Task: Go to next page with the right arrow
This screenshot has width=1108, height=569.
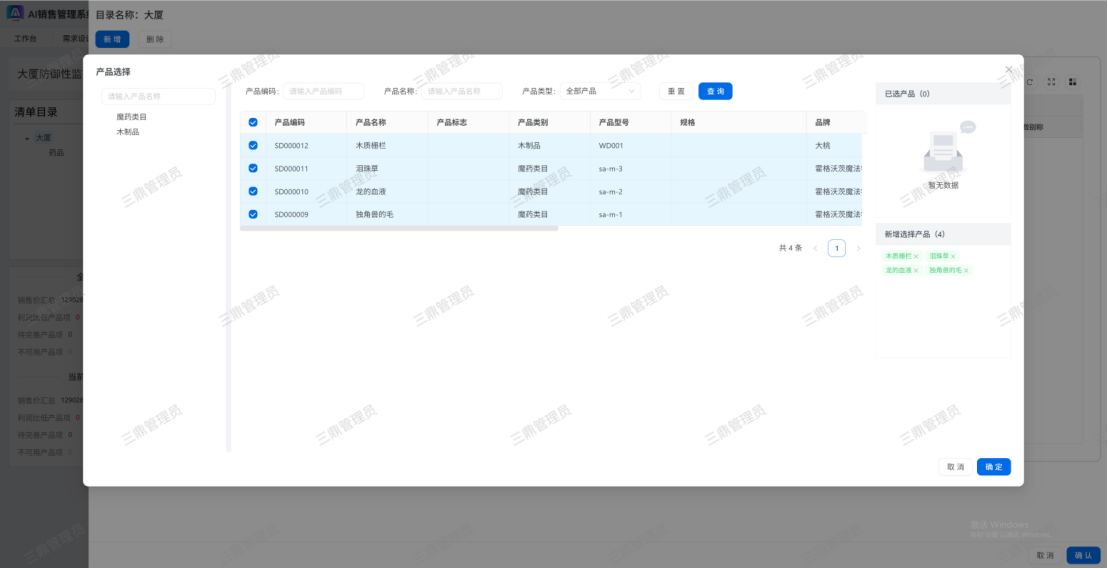Action: (857, 248)
